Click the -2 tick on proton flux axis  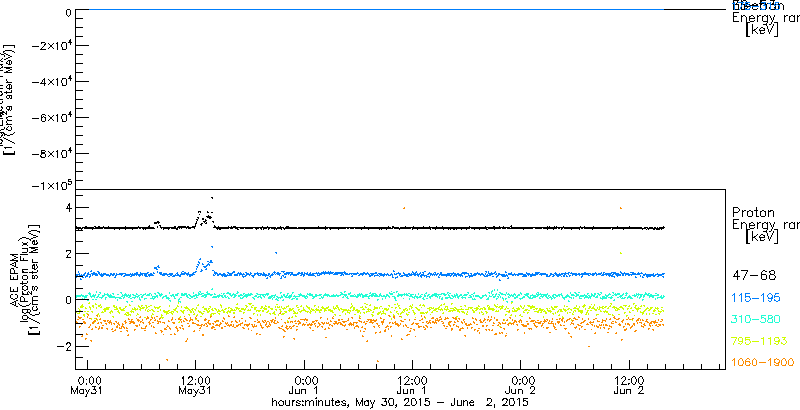coord(63,346)
